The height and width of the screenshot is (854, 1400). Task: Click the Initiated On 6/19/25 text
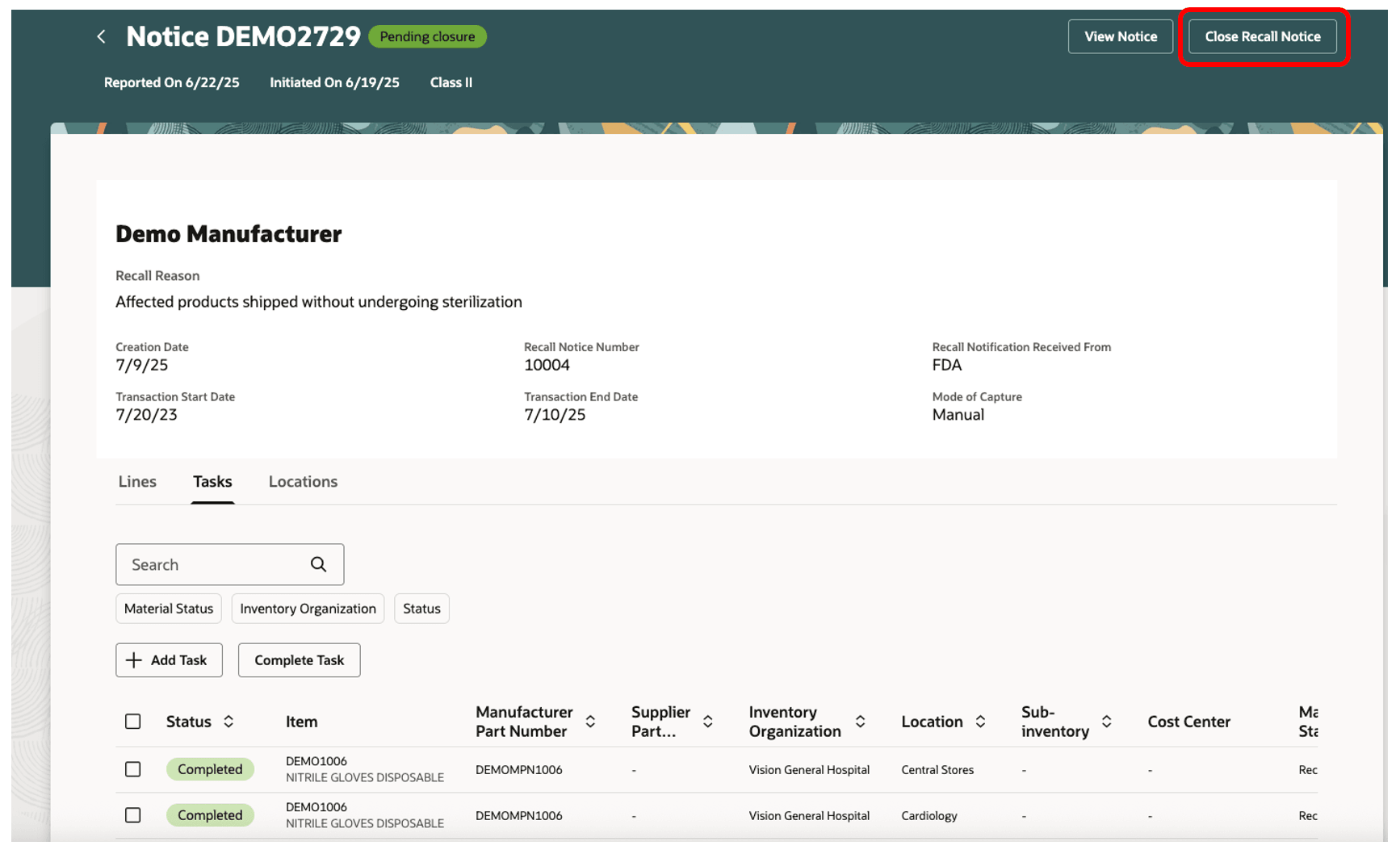334,82
